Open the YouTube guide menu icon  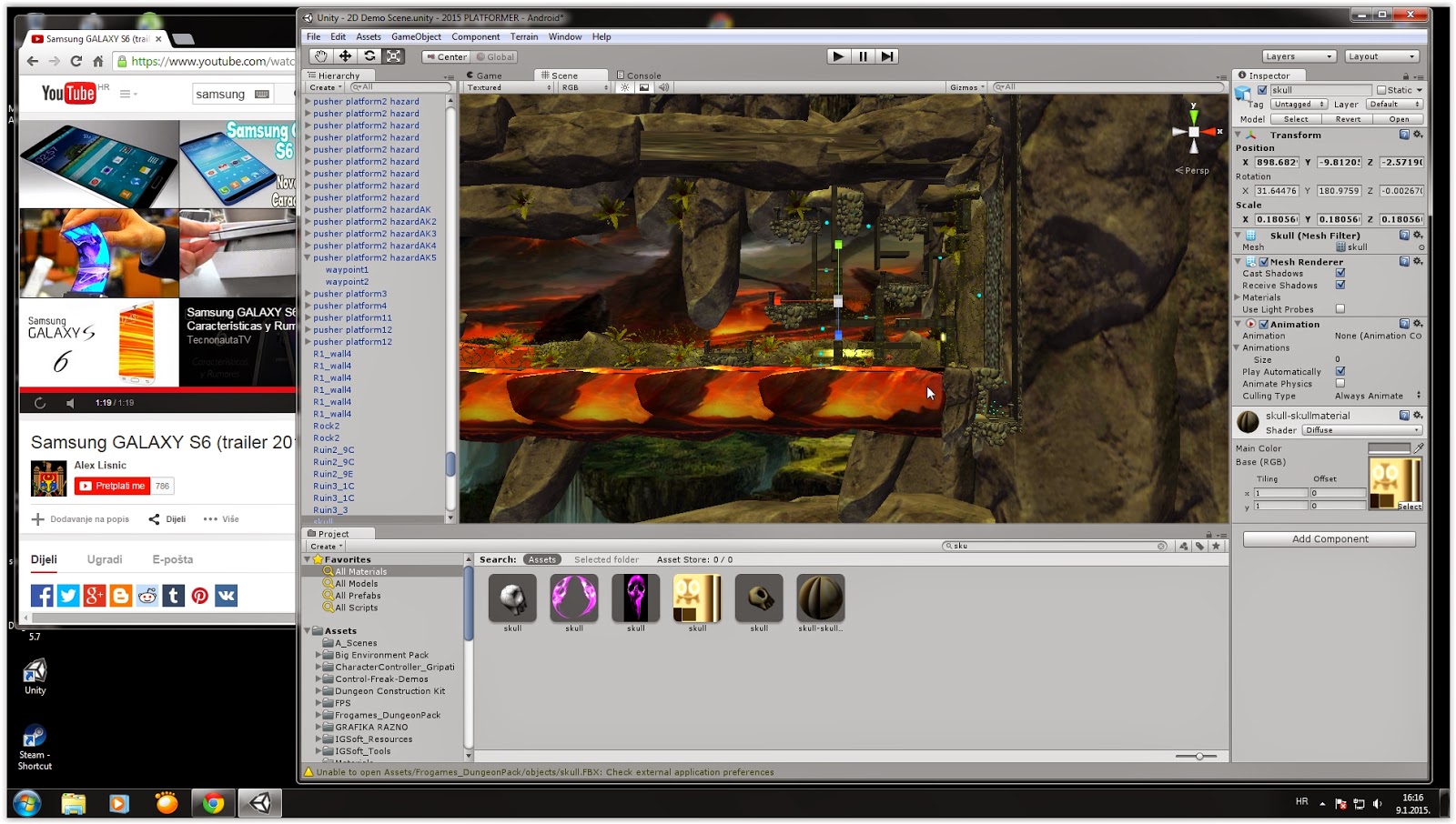pyautogui.click(x=127, y=94)
